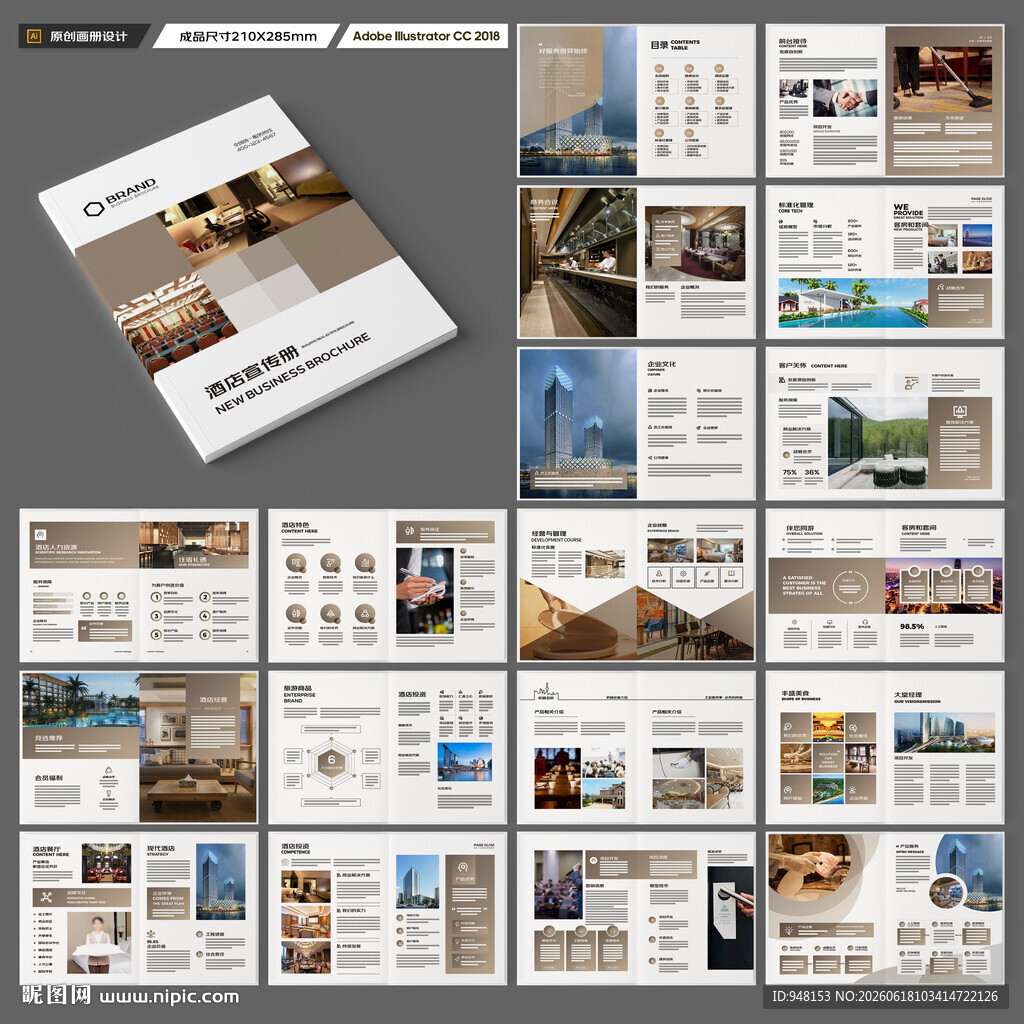The width and height of the screenshot is (1024, 1024).
Task: Select the '成品尺寸210X285mm' label
Action: pos(248,37)
